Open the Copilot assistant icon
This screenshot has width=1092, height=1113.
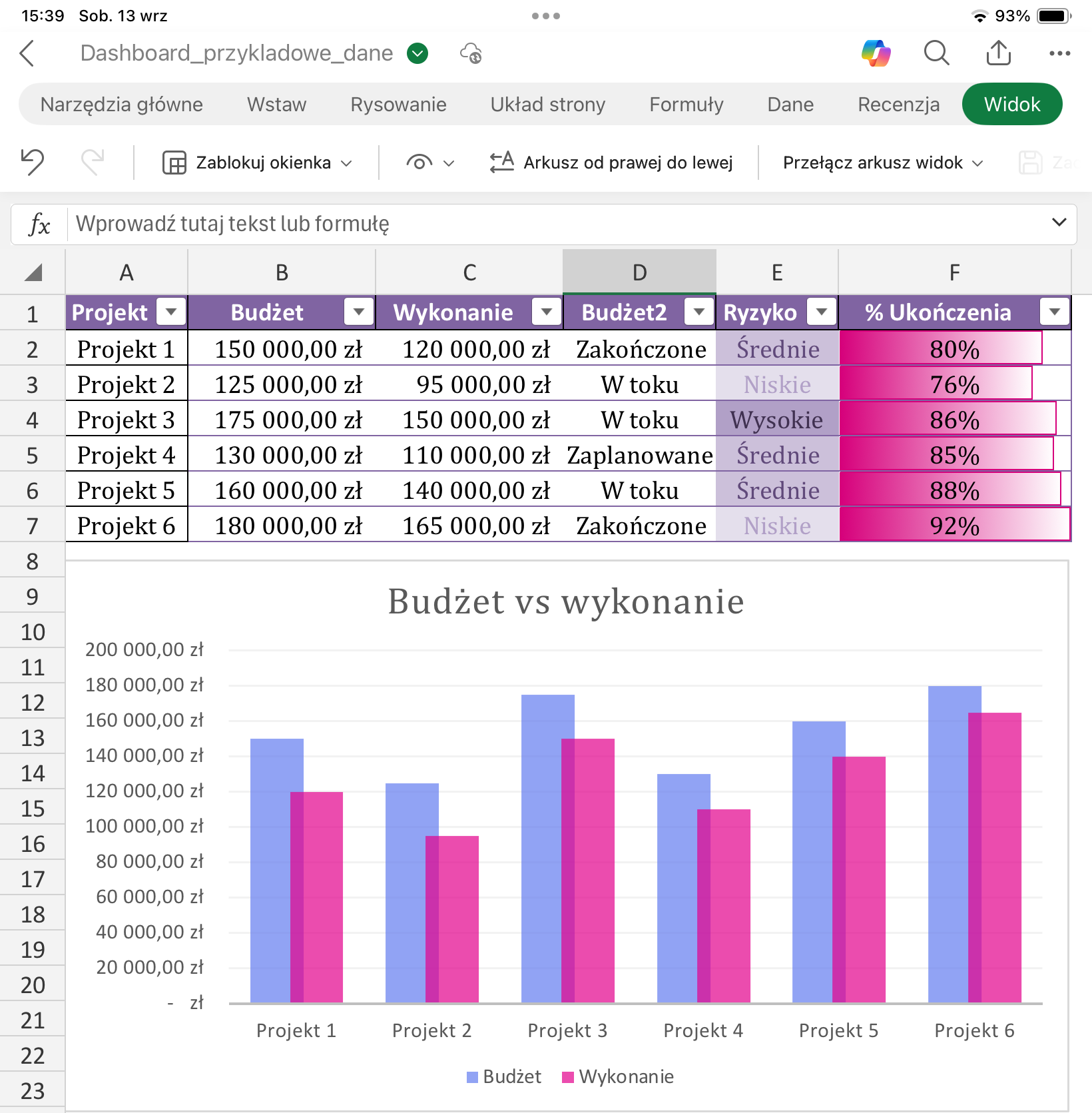[876, 53]
